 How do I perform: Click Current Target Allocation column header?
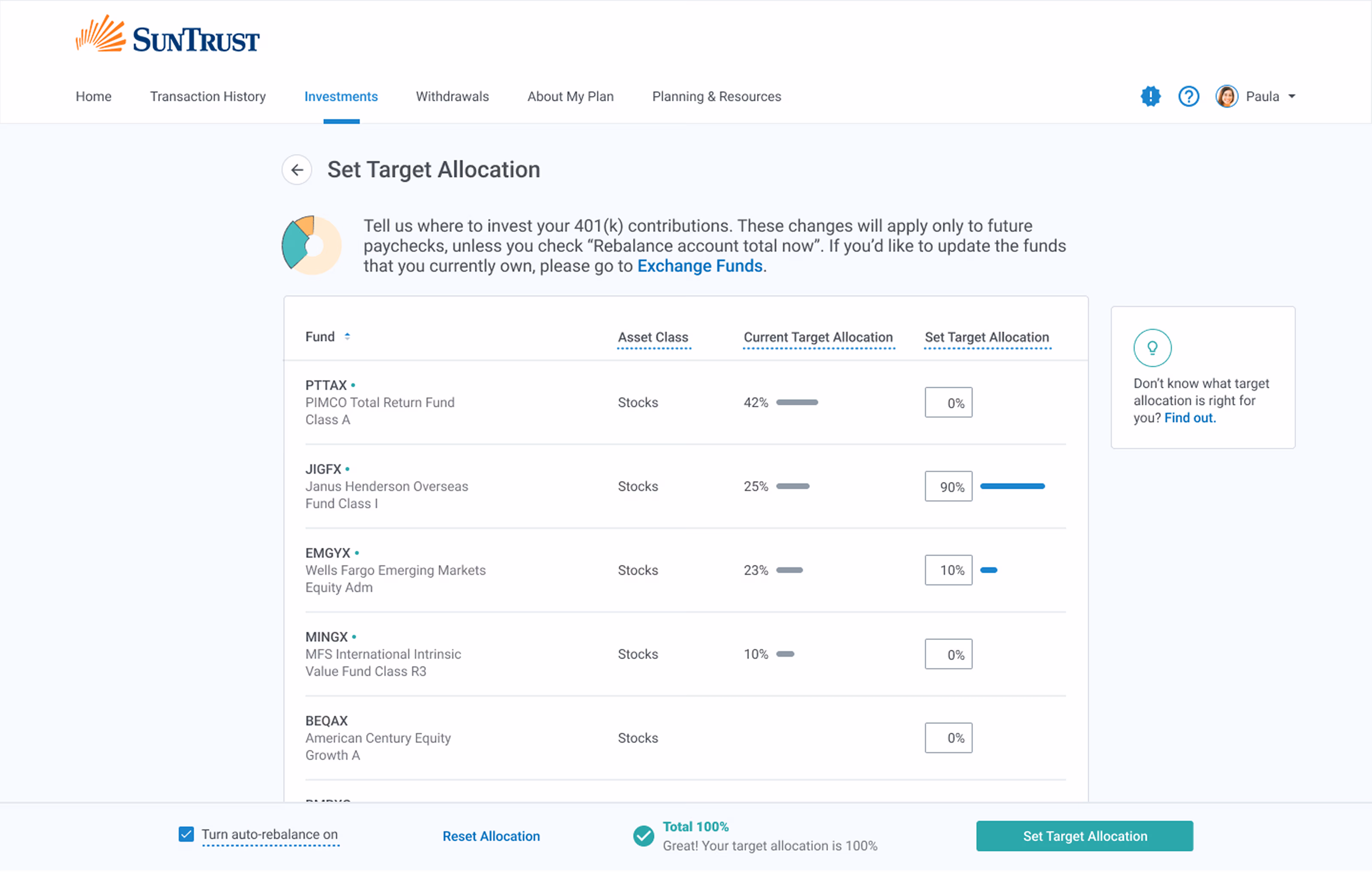[818, 337]
